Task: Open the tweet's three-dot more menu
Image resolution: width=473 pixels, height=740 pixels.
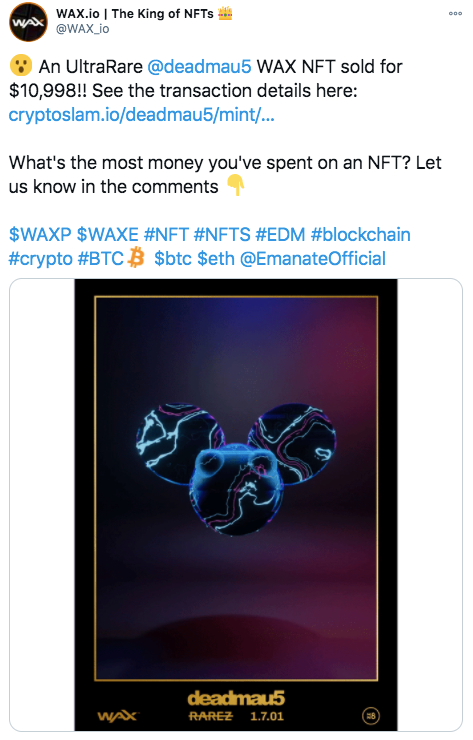Action: coord(455,13)
